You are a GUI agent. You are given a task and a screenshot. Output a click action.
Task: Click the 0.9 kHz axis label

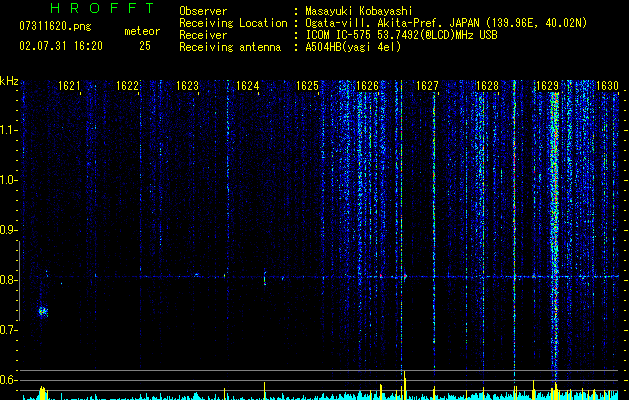8,230
